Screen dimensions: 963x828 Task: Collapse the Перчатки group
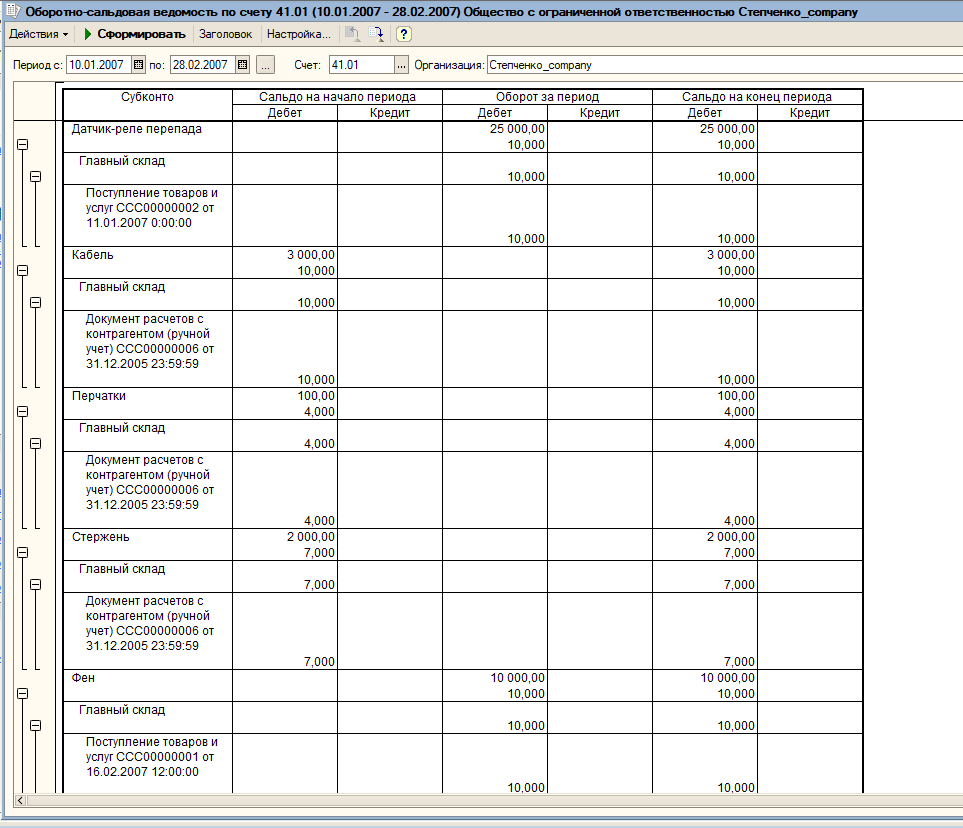[23, 412]
